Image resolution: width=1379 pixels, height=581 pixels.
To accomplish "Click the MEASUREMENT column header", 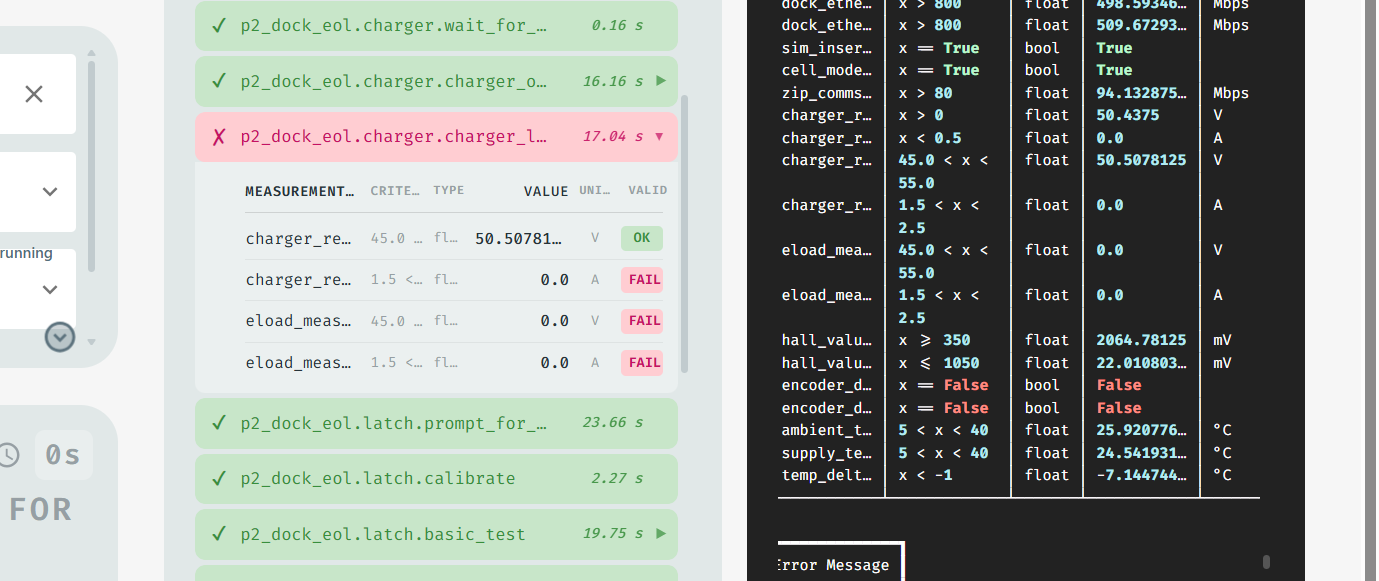I will click(x=299, y=191).
